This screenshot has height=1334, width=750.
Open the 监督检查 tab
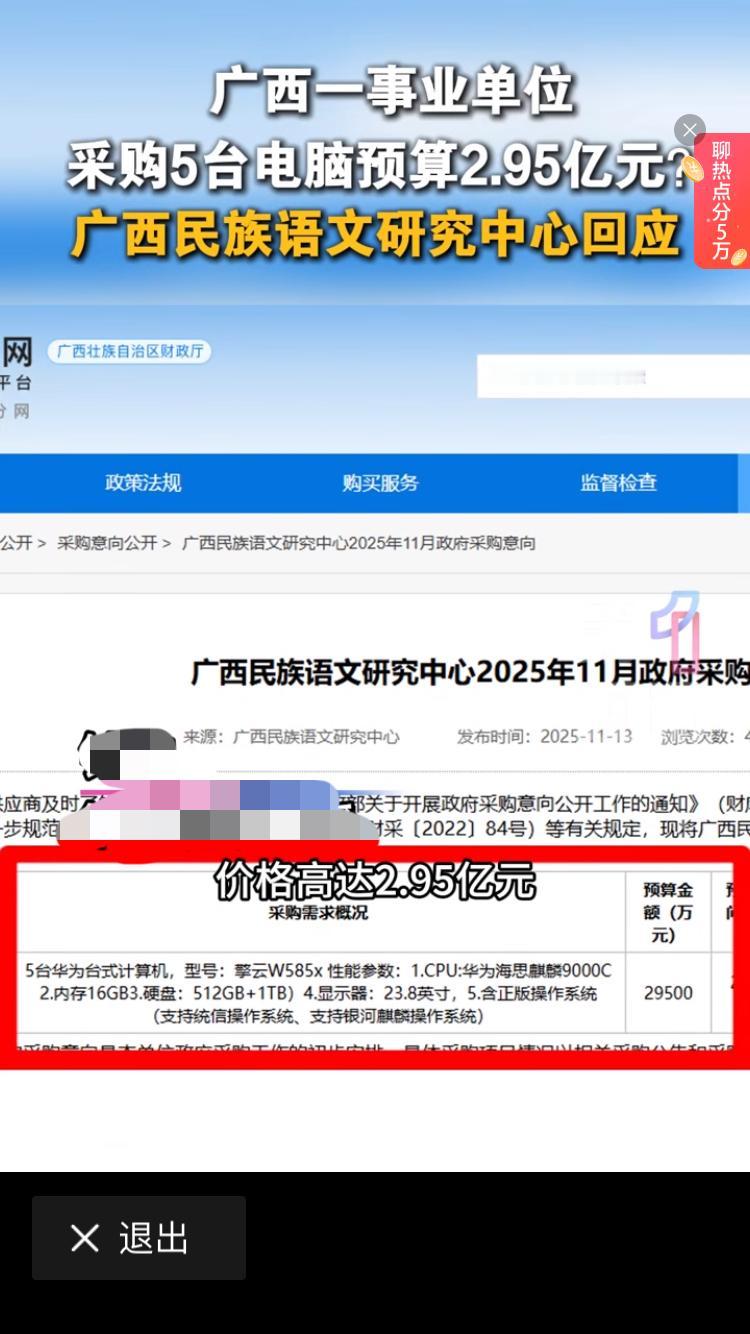point(619,483)
